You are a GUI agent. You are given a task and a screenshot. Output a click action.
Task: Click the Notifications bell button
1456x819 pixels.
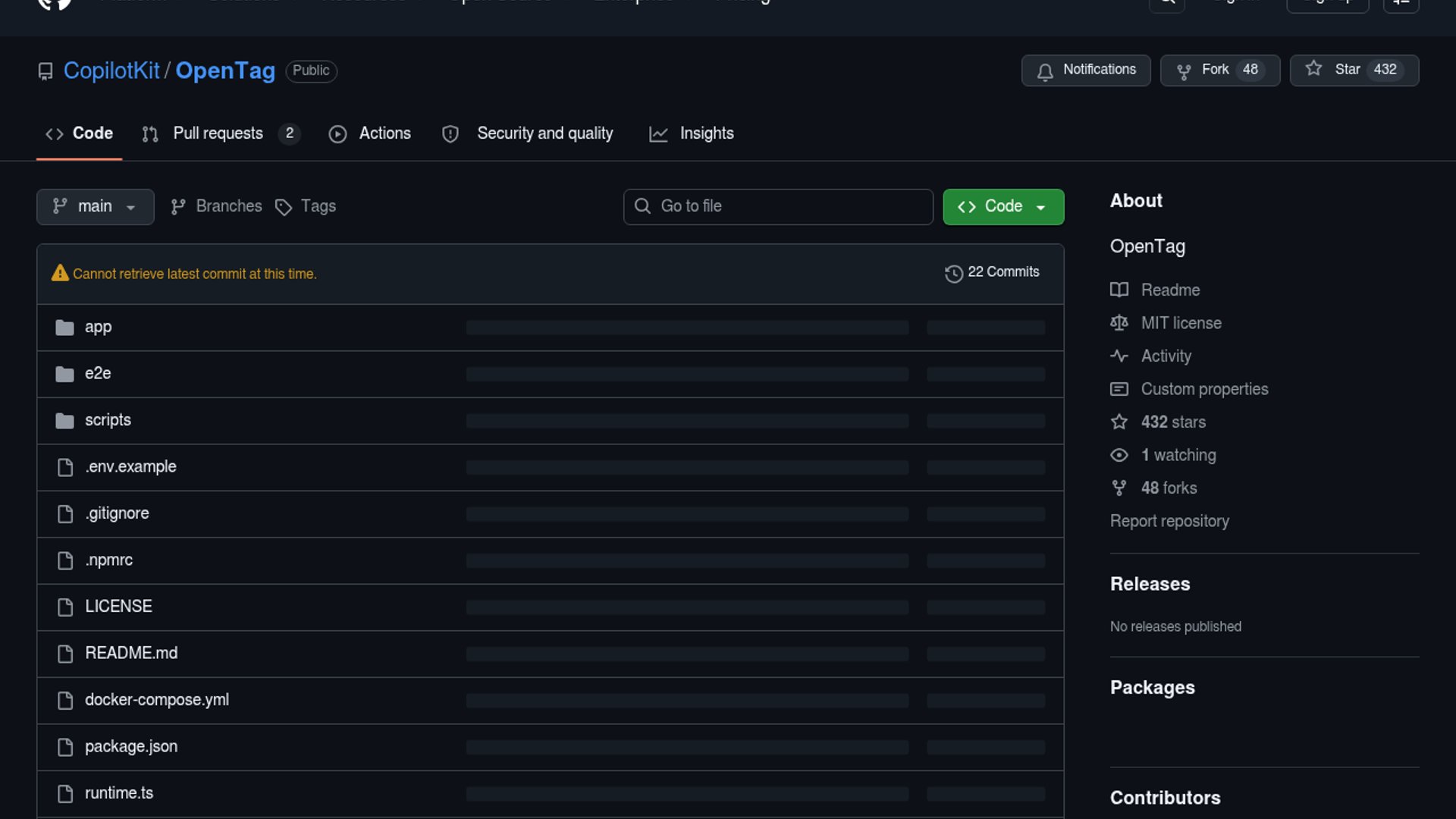tap(1086, 70)
